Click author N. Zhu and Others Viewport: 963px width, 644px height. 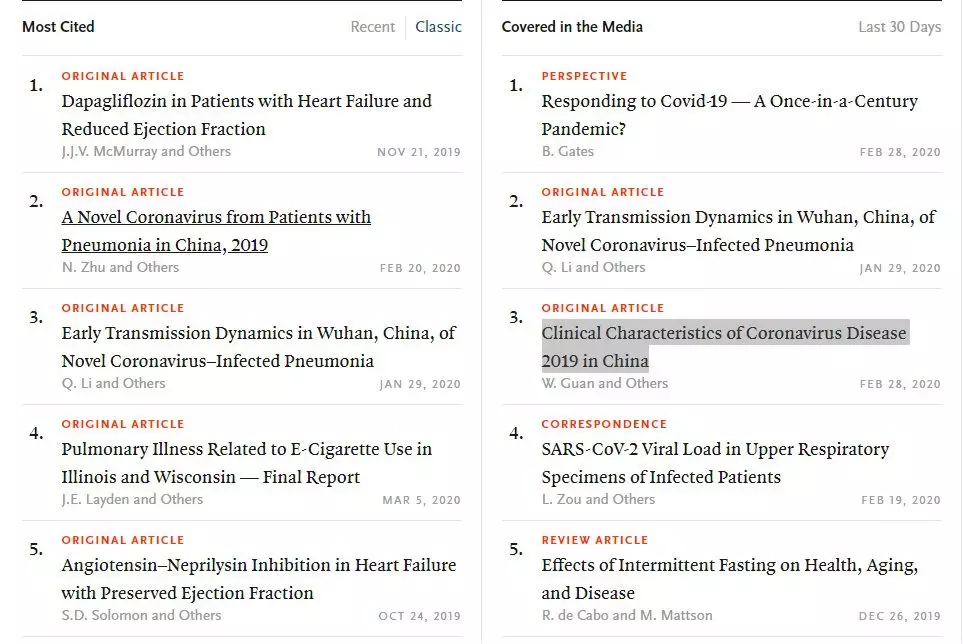click(x=120, y=268)
